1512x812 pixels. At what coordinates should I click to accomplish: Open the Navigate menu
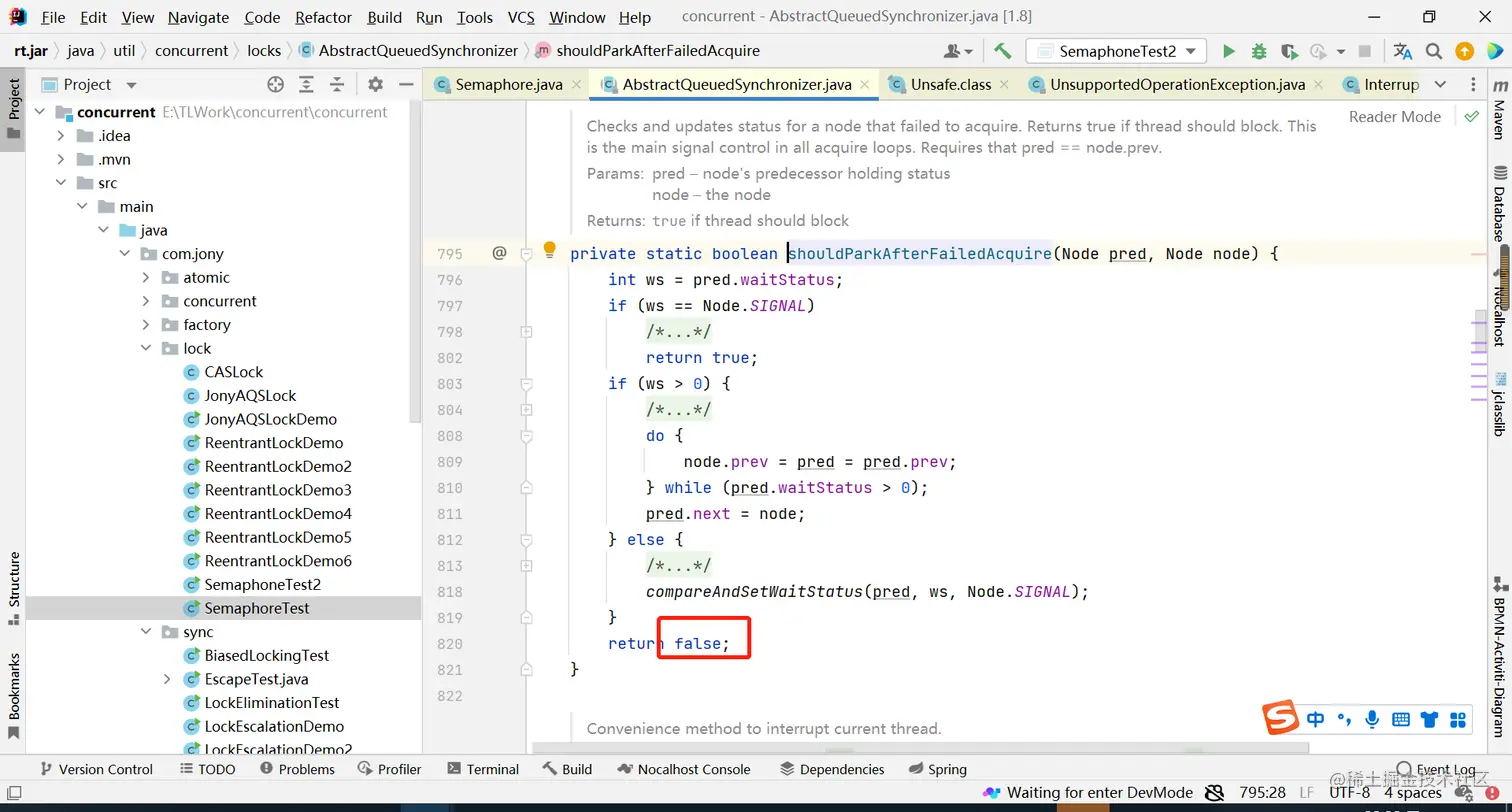click(x=198, y=18)
